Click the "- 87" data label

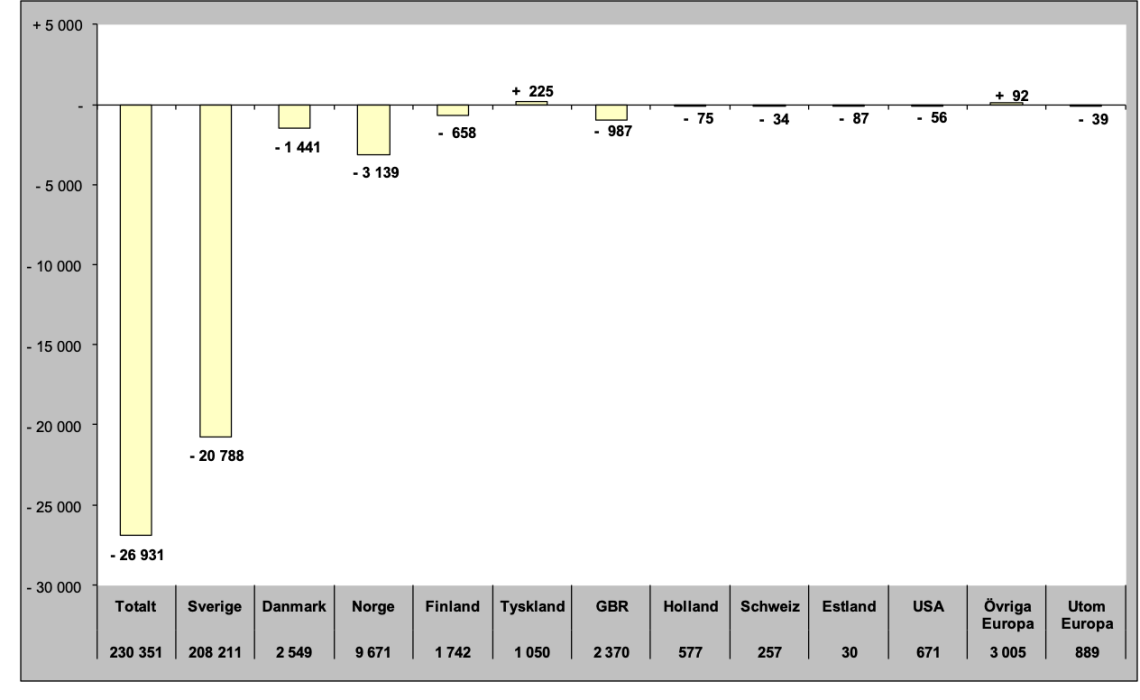click(x=854, y=118)
